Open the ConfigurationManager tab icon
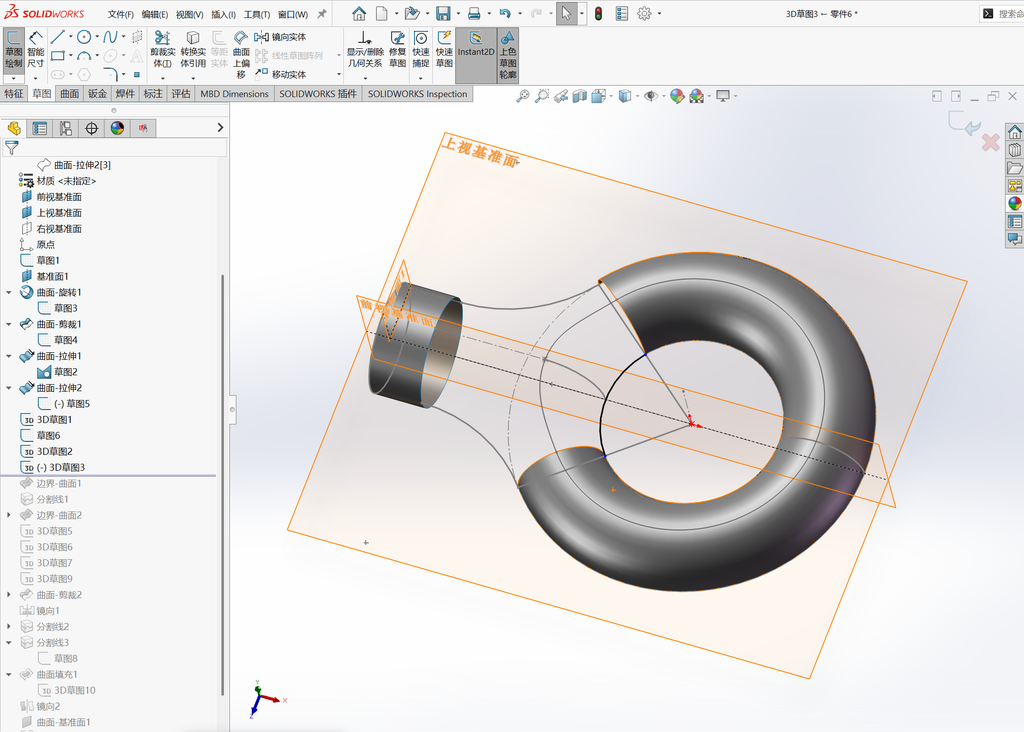Screen dimensions: 1024x732 coord(66,129)
